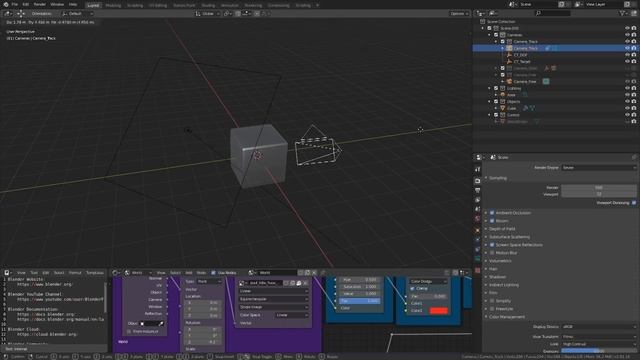Click the Render samples field
The width and height of the screenshot is (640, 360).
[598, 188]
